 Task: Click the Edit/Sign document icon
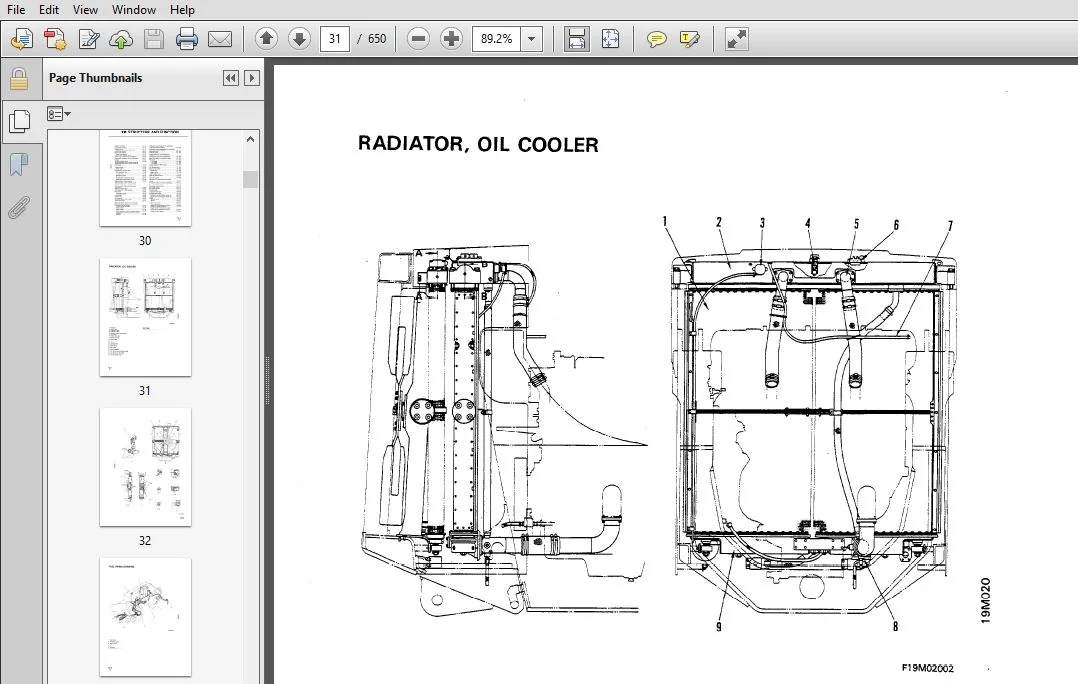(88, 39)
